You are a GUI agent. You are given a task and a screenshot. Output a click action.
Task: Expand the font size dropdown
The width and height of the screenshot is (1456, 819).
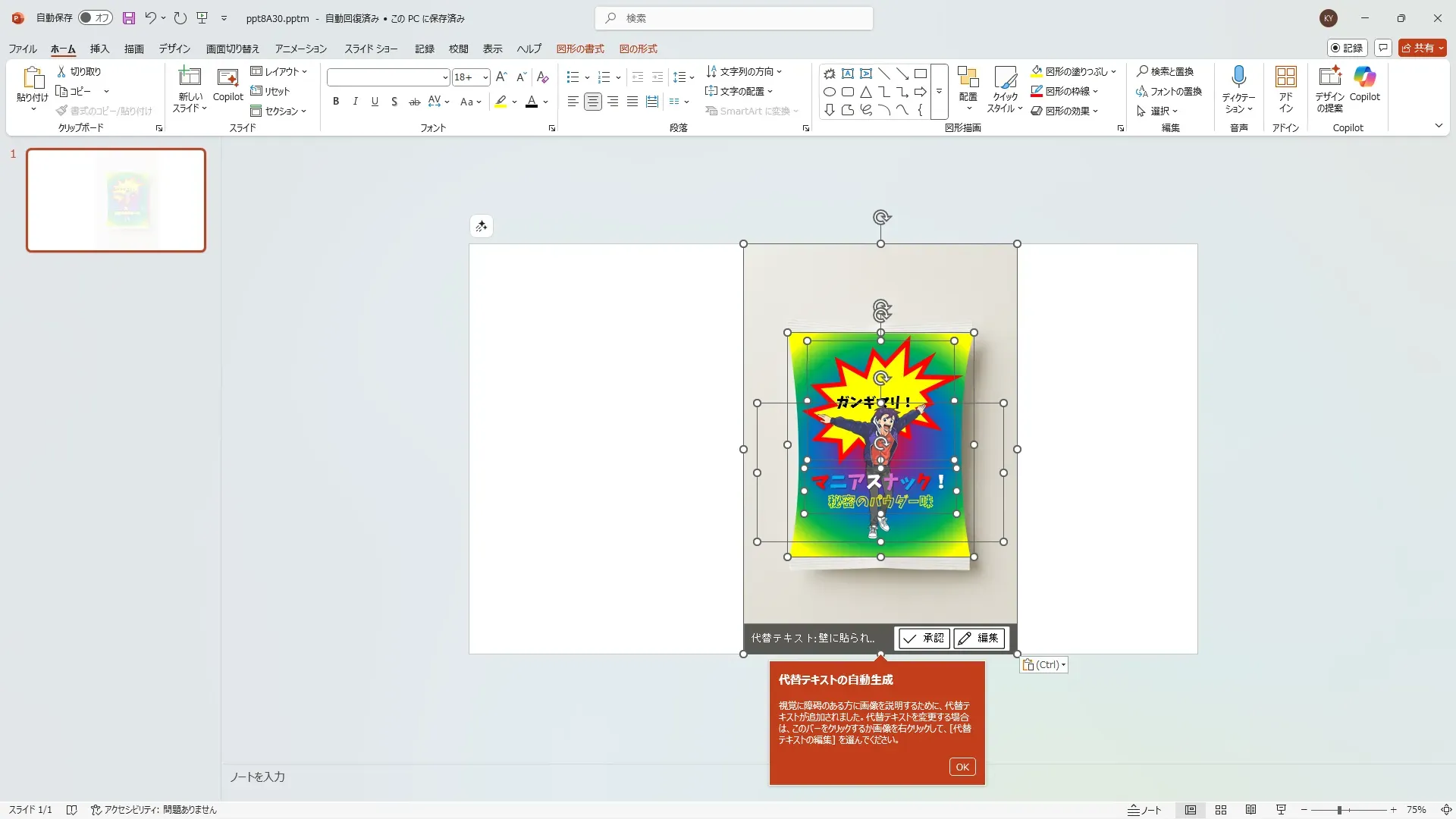(485, 77)
